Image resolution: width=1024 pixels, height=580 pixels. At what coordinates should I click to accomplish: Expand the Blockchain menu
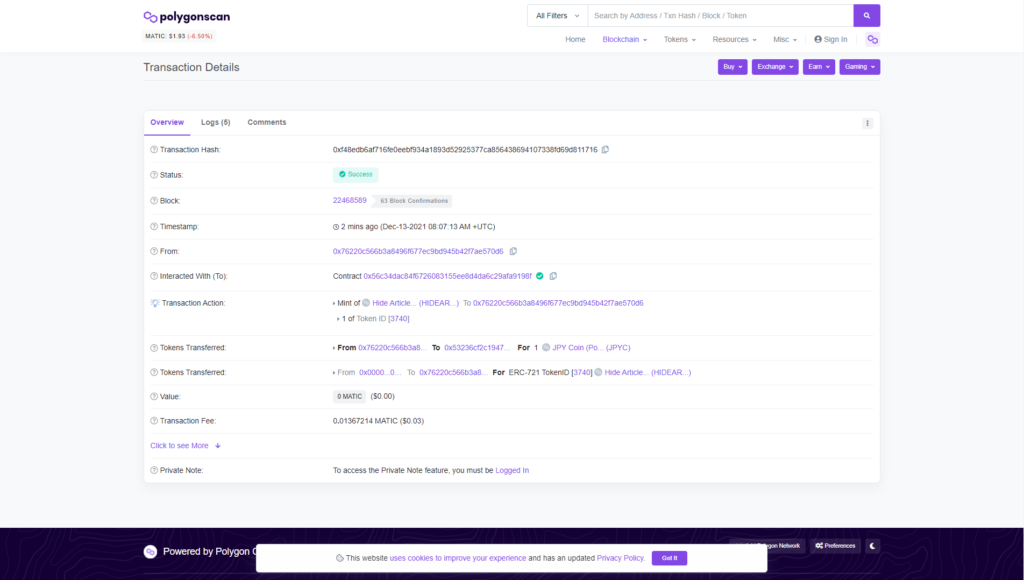pos(625,40)
